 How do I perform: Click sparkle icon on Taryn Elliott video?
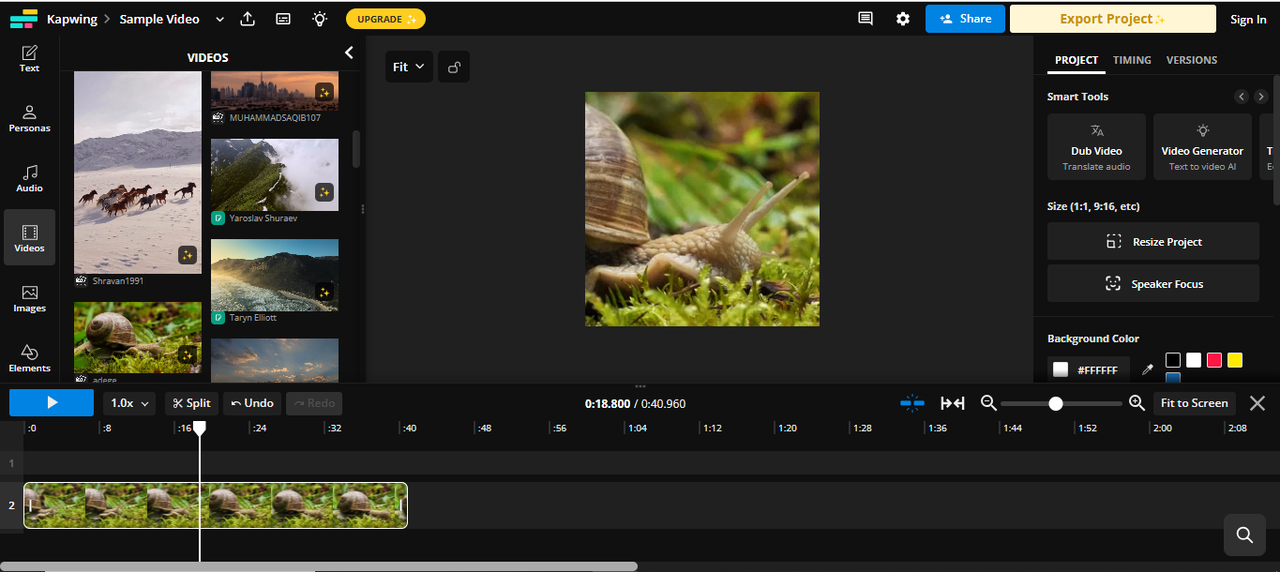click(324, 292)
